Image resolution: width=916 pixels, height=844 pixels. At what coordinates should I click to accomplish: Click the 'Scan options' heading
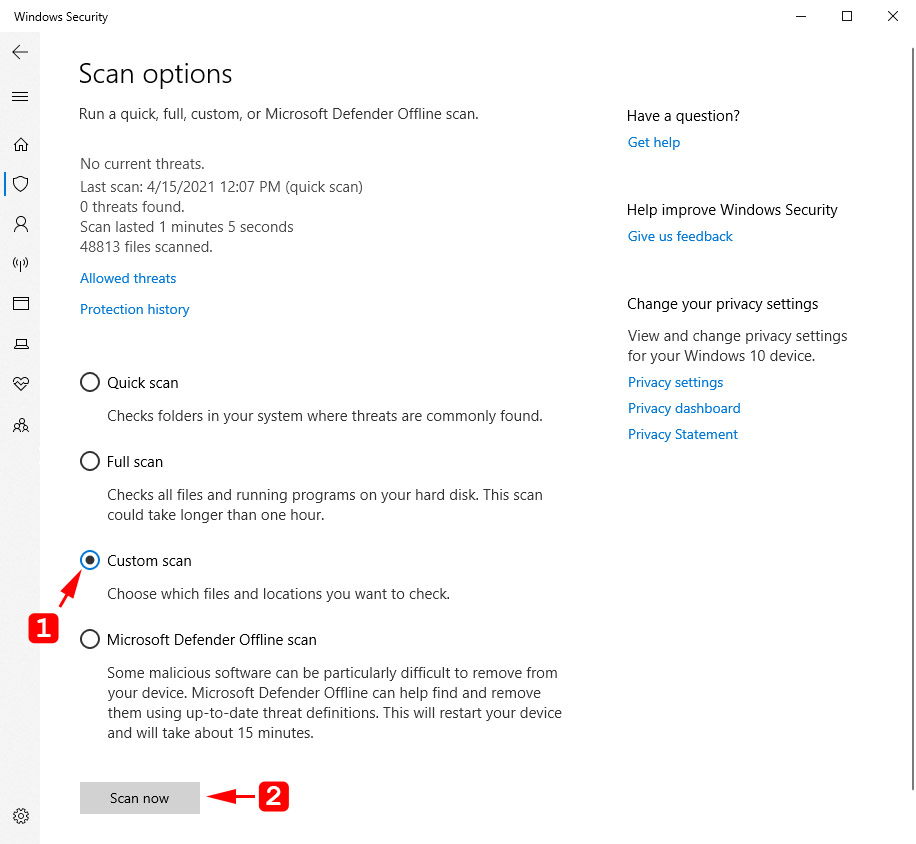(x=155, y=74)
